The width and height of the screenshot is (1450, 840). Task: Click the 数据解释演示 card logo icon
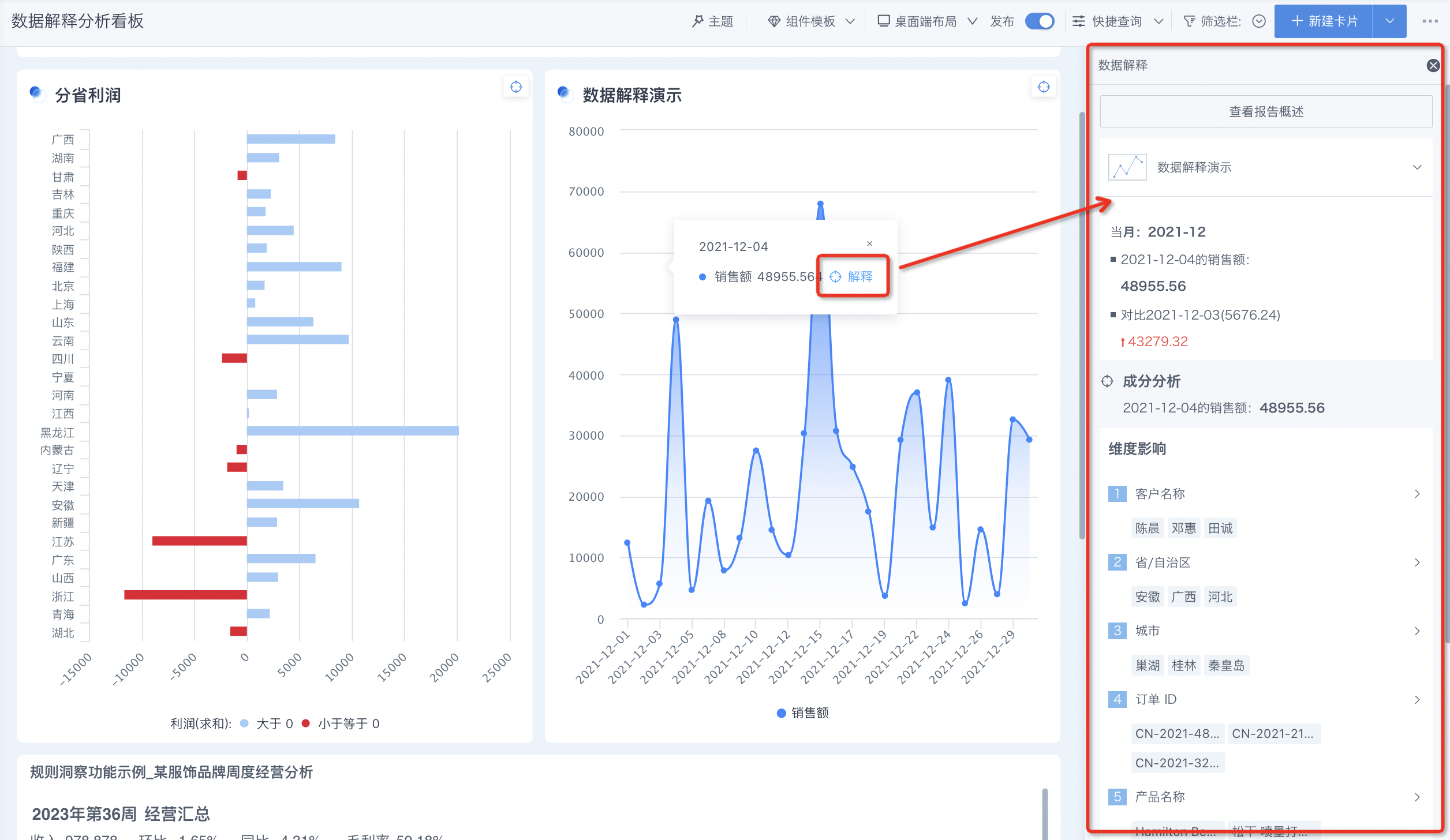(x=565, y=93)
